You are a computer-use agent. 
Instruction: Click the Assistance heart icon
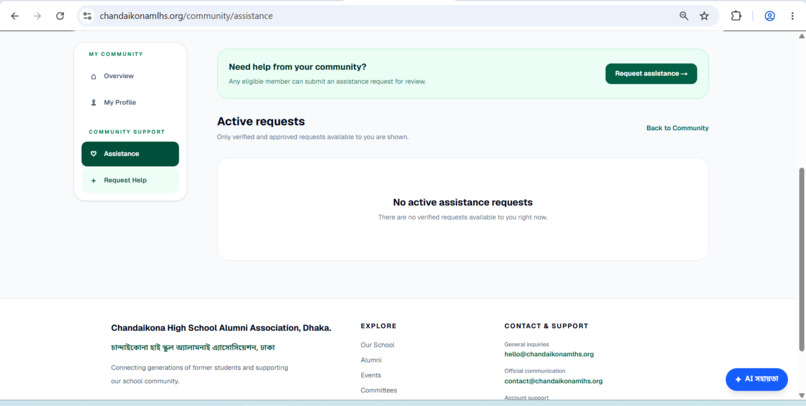tap(94, 154)
